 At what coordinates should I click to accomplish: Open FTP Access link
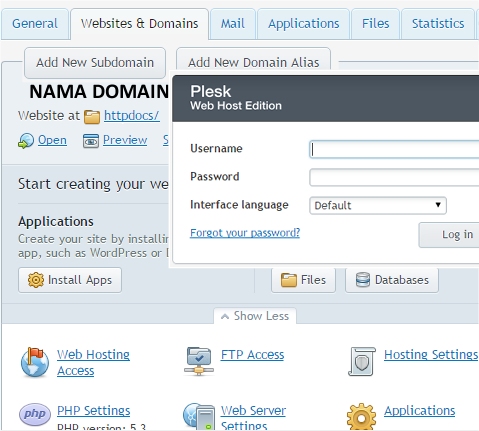pyautogui.click(x=252, y=355)
